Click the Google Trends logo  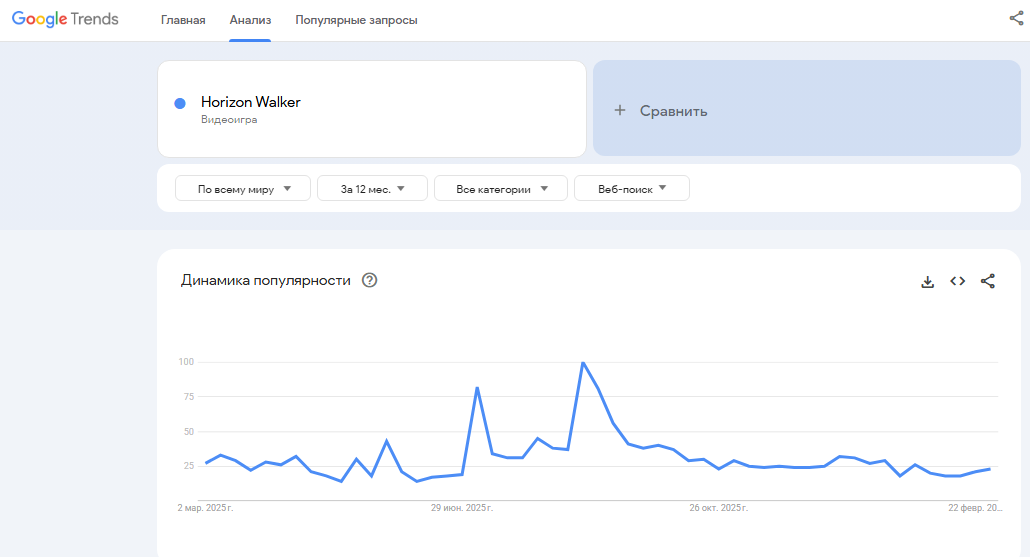65,19
